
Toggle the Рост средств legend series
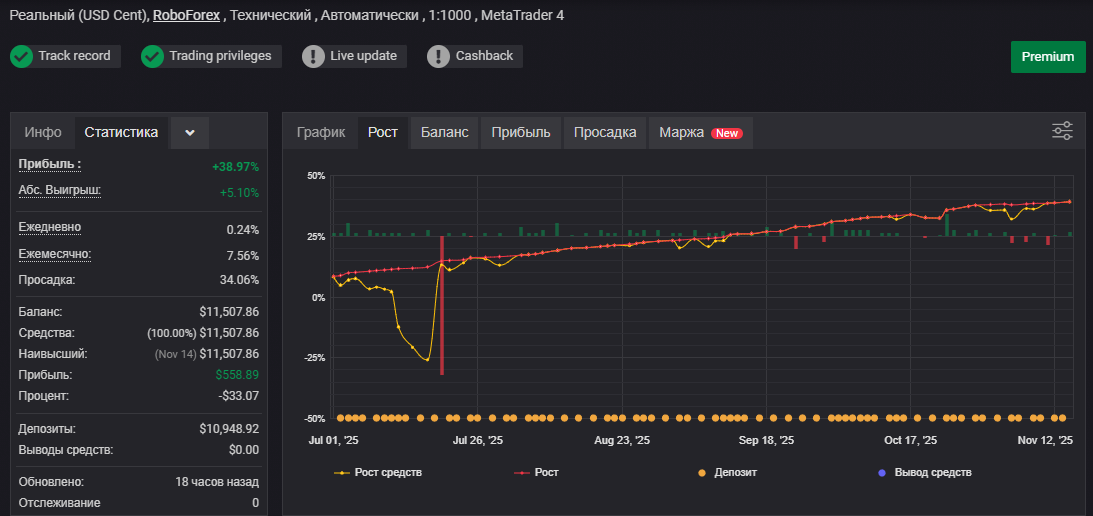378,473
